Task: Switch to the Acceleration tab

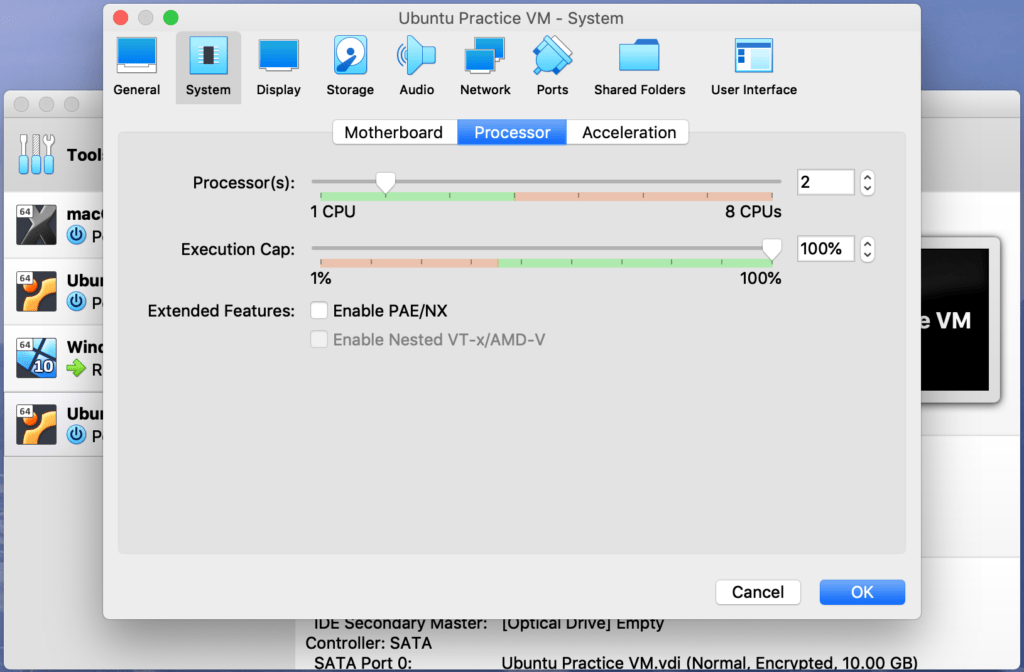Action: point(628,133)
